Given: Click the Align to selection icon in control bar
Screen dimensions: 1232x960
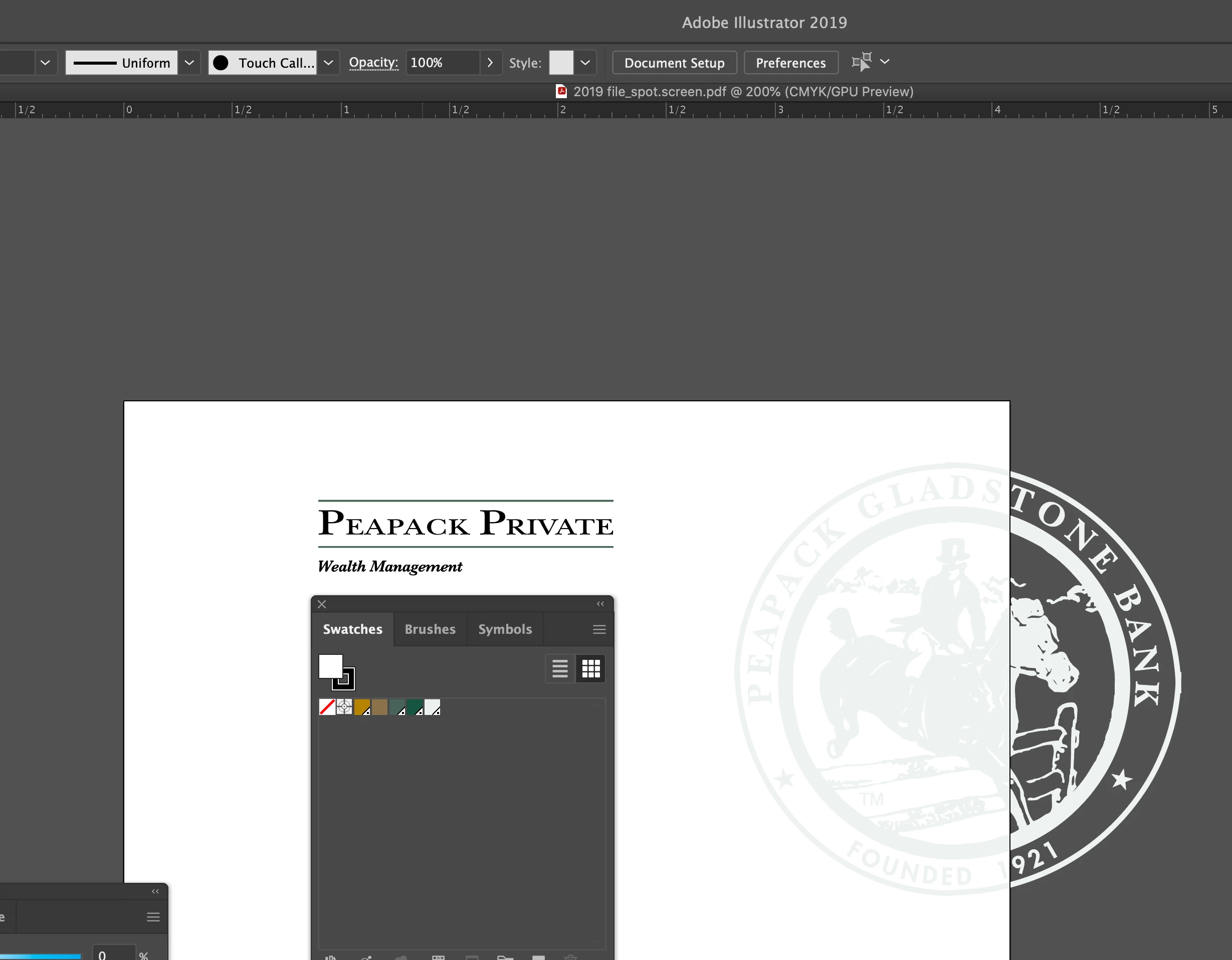Looking at the screenshot, I should (x=862, y=62).
